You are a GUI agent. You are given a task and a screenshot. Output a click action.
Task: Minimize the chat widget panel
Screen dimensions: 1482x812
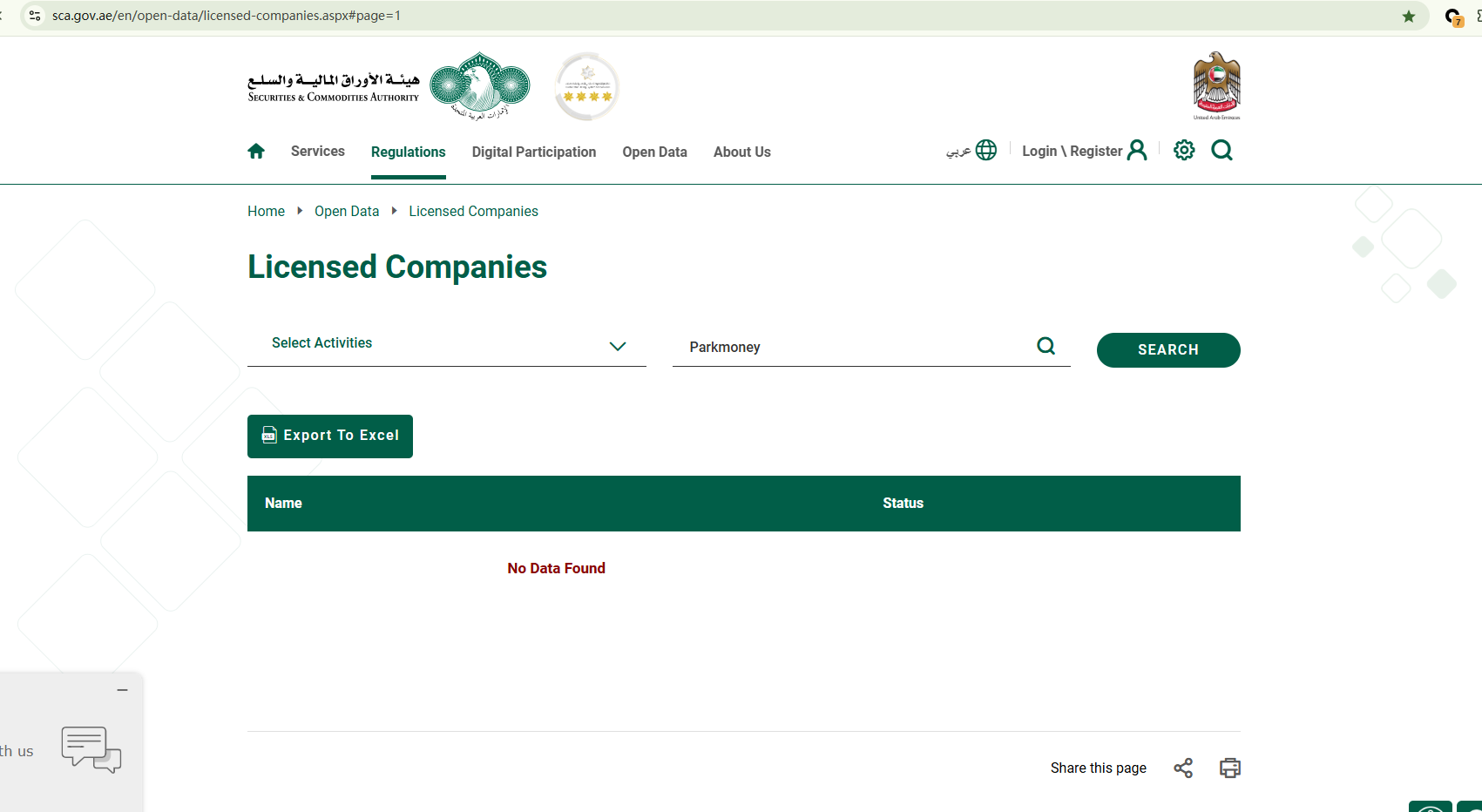(123, 690)
